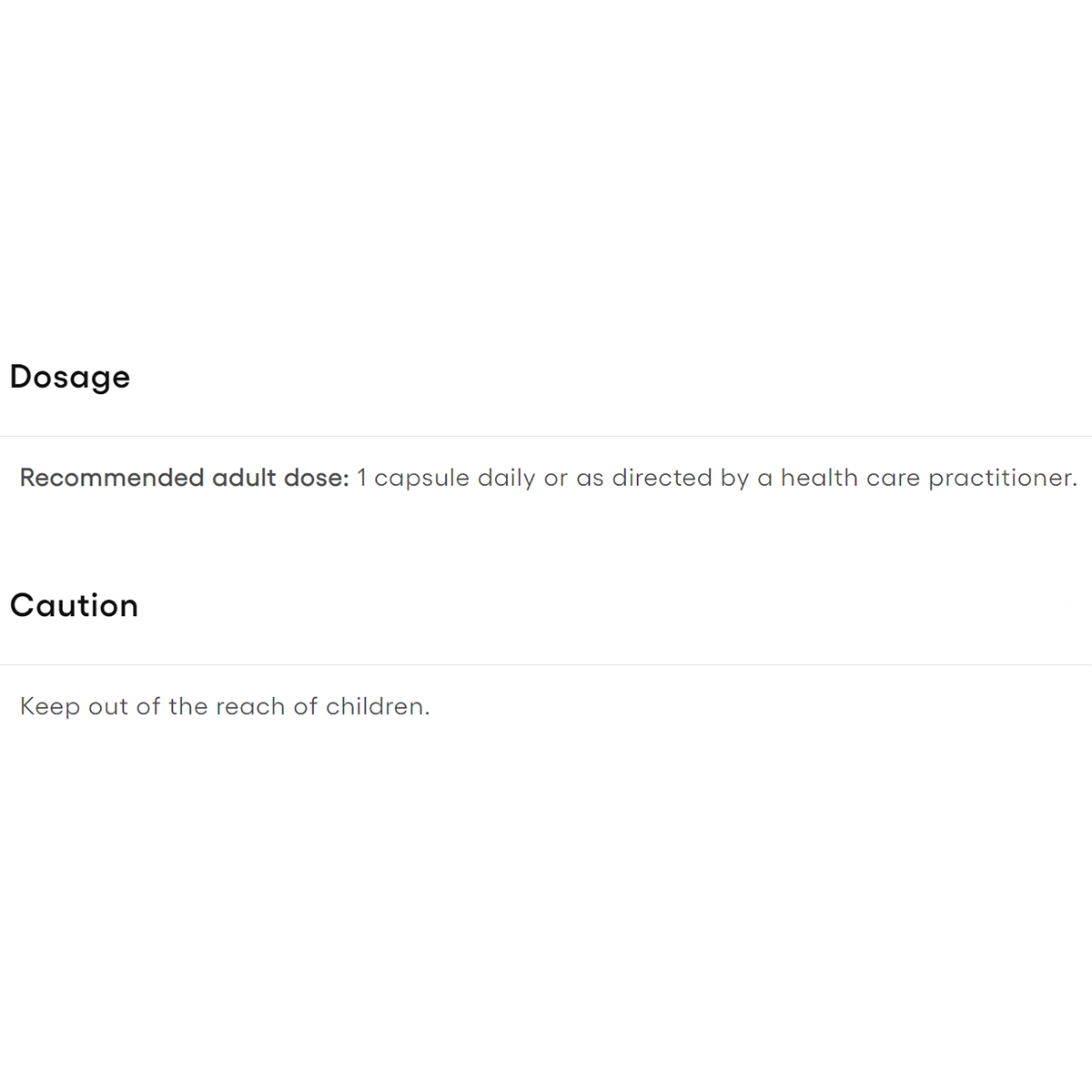The width and height of the screenshot is (1092, 1092).
Task: Click the number "1" before capsule
Action: point(361,478)
